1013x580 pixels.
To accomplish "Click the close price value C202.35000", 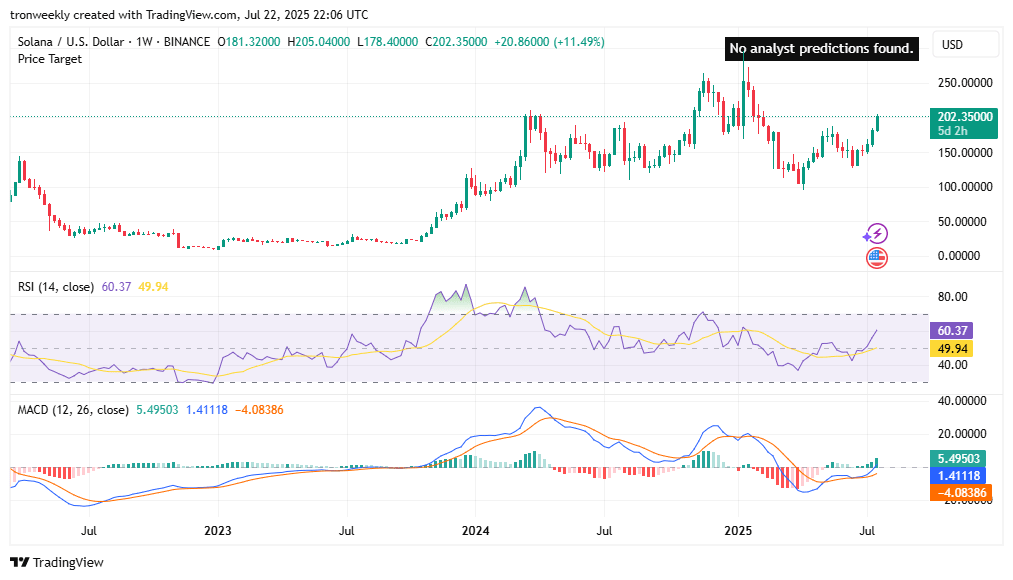I will tap(456, 42).
